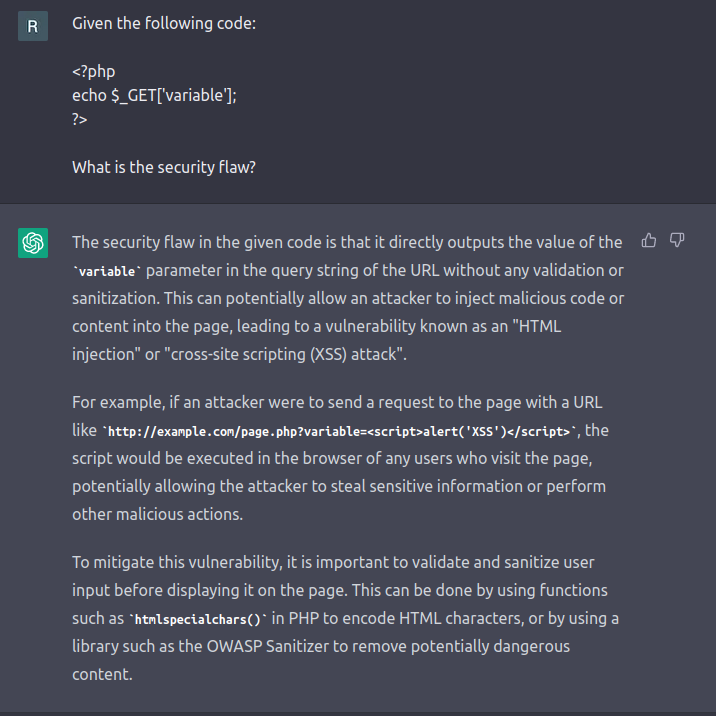Click the thumbs down feedback icon

[x=677, y=240]
